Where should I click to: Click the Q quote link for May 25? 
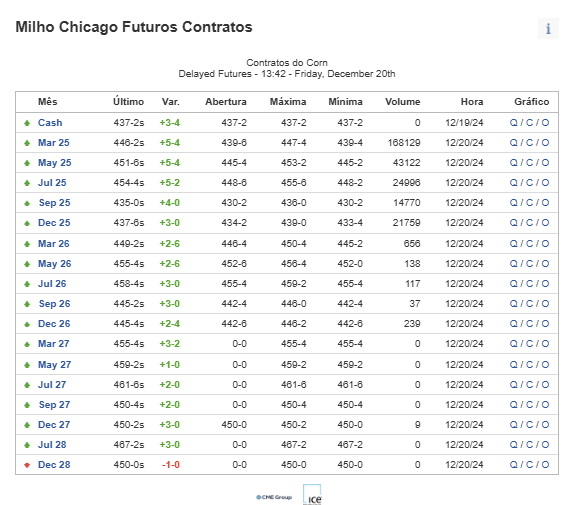513,163
